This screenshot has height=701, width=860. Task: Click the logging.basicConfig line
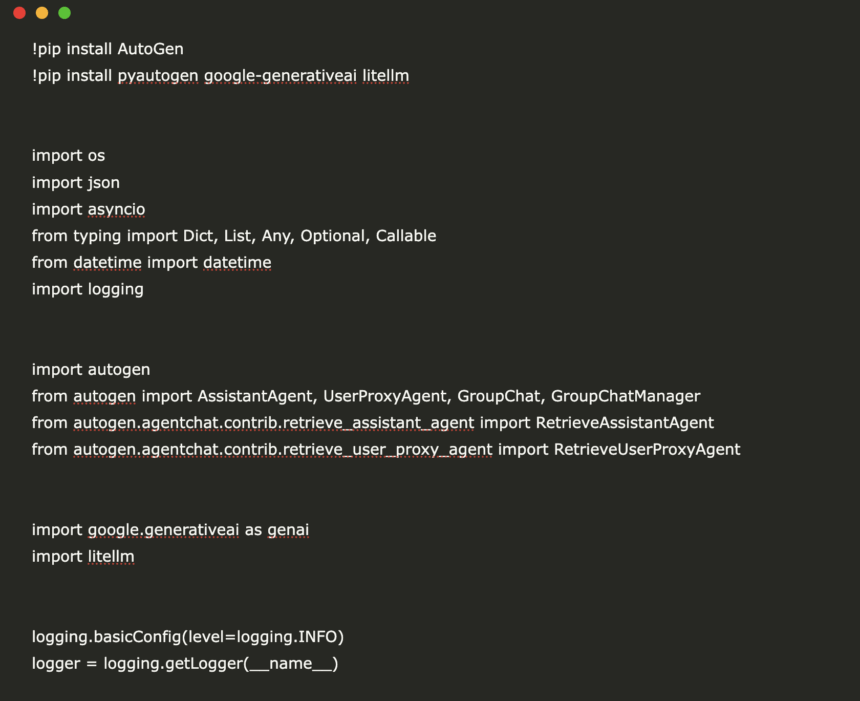click(x=188, y=636)
